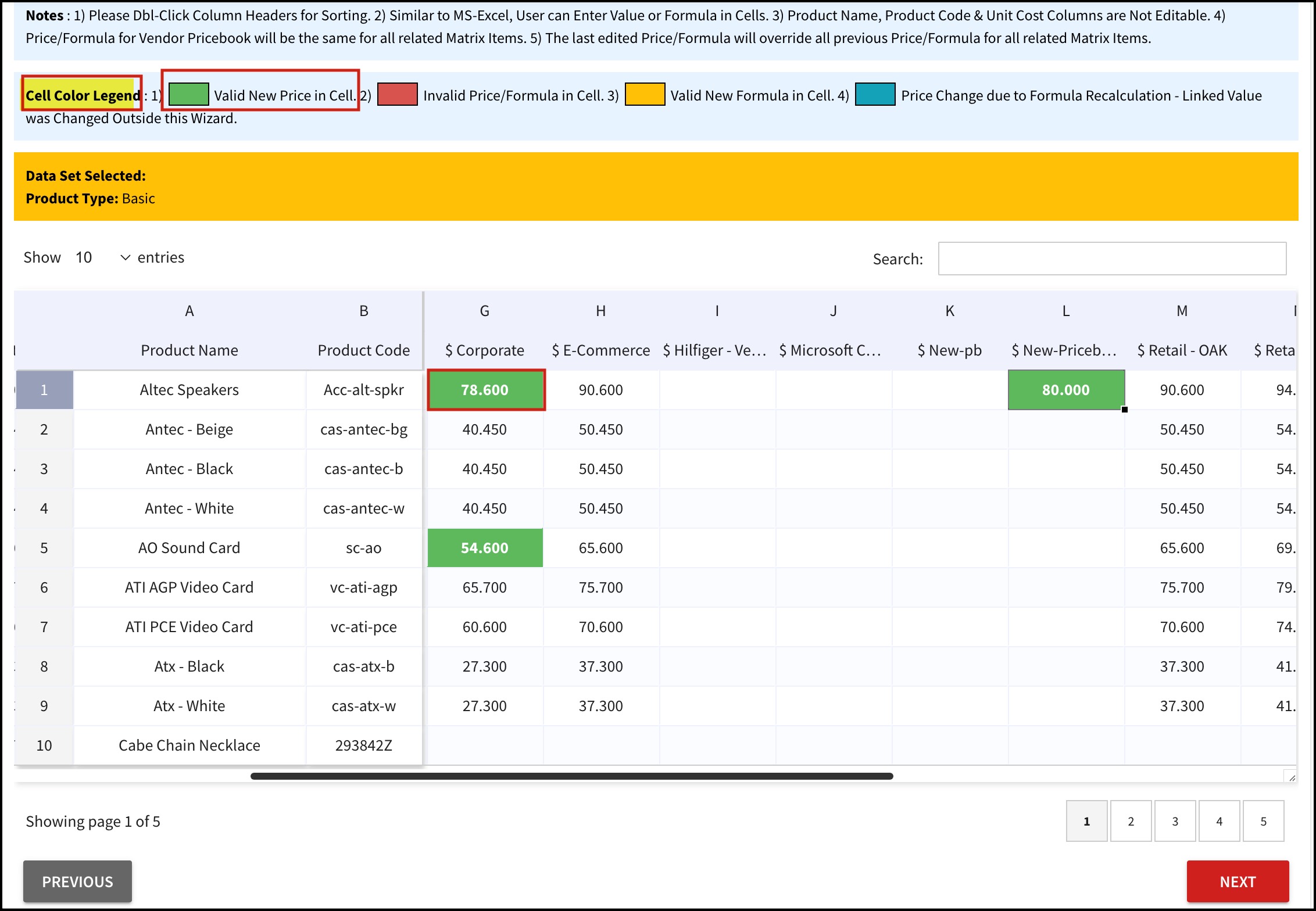Click the PREVIOUS button
Image resolution: width=1316 pixels, height=911 pixels.
77,881
